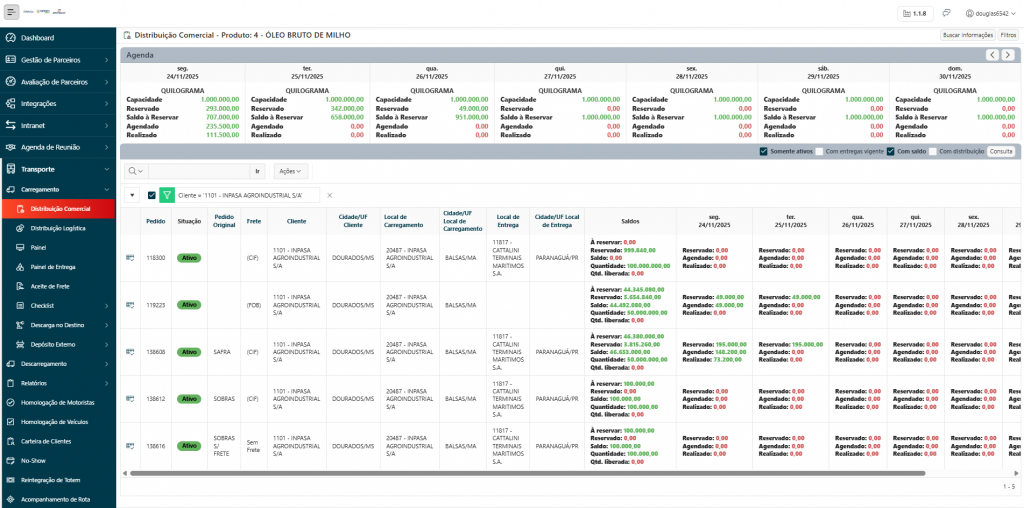The height and width of the screenshot is (508, 1024).
Task: Open the search column selector dropdown
Action: [x=136, y=171]
